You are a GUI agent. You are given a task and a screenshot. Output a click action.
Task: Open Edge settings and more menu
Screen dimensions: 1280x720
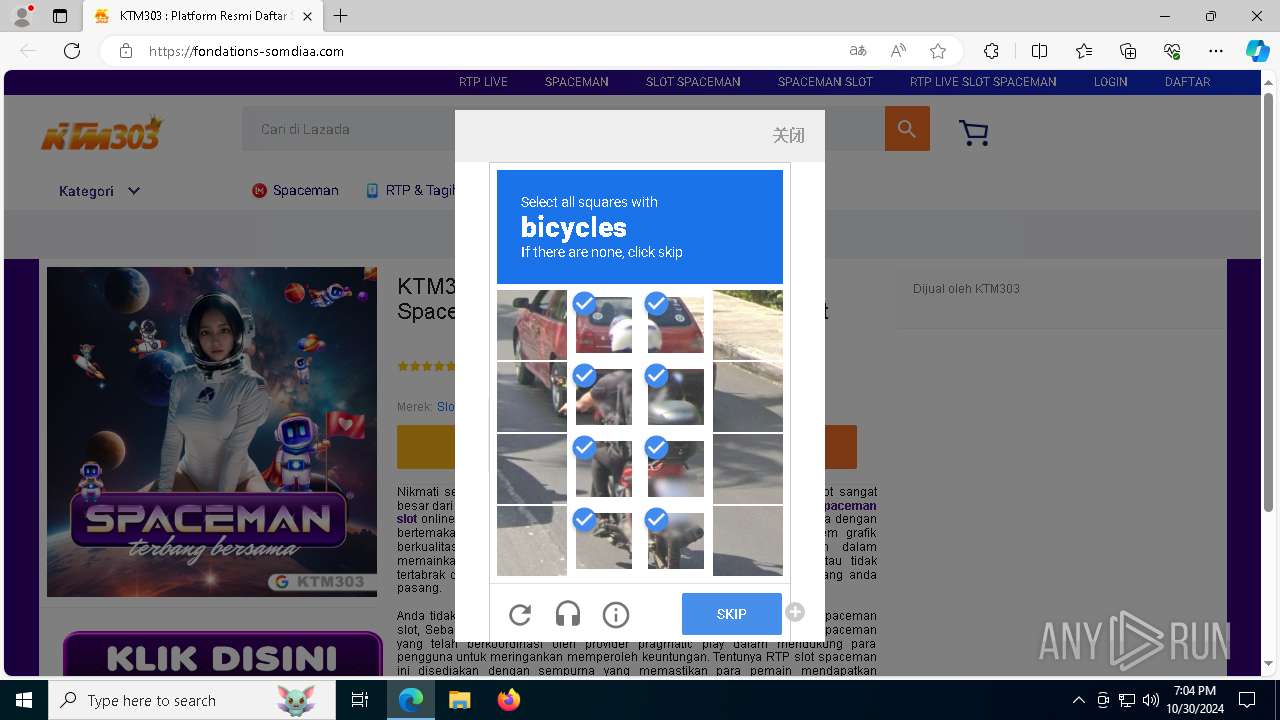(1216, 51)
